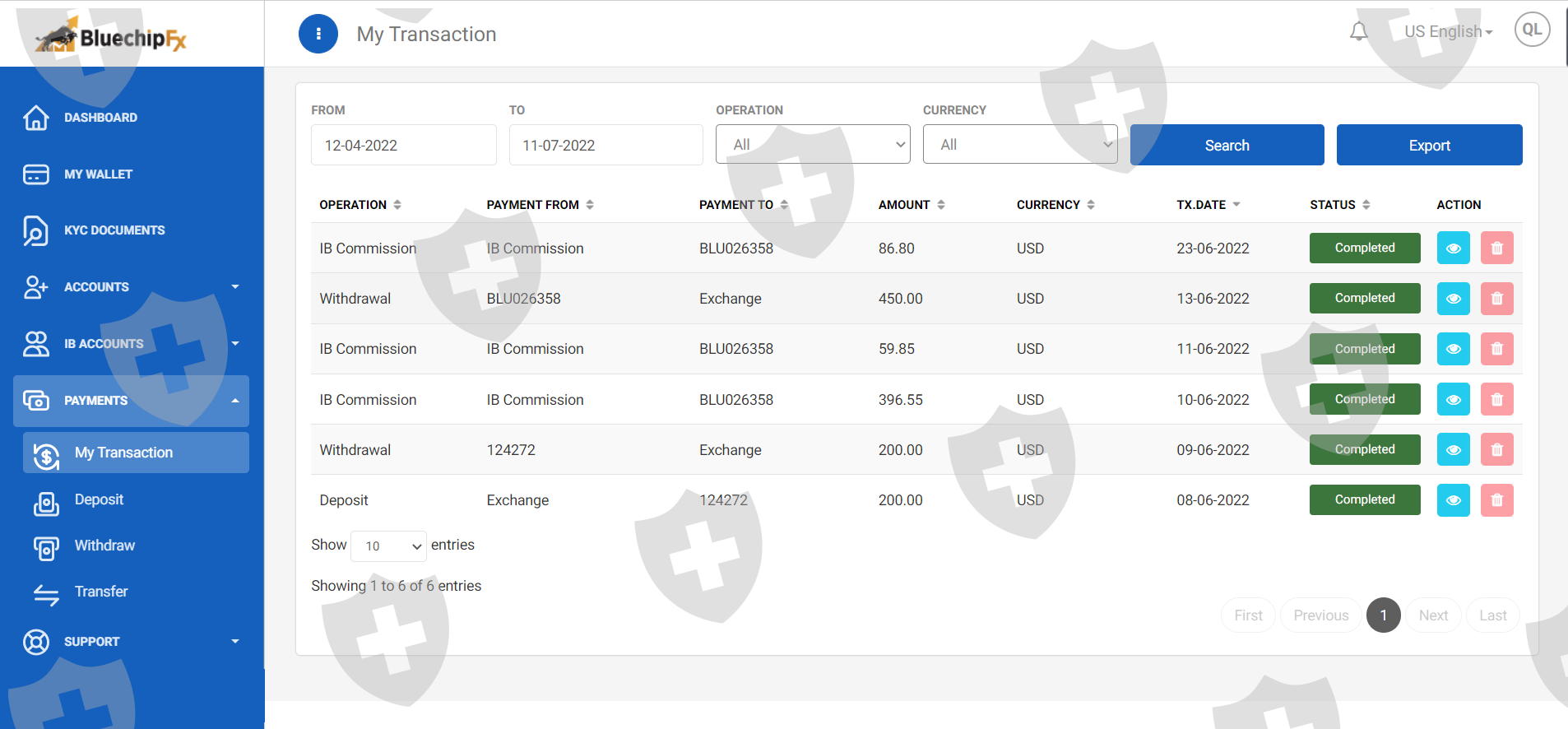Open the Operation filter dropdown
Image resolution: width=1568 pixels, height=729 pixels.
coord(812,145)
